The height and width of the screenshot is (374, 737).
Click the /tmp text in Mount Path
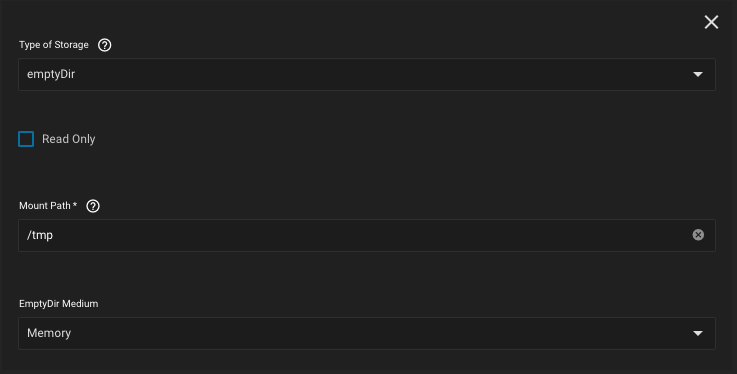[40, 235]
